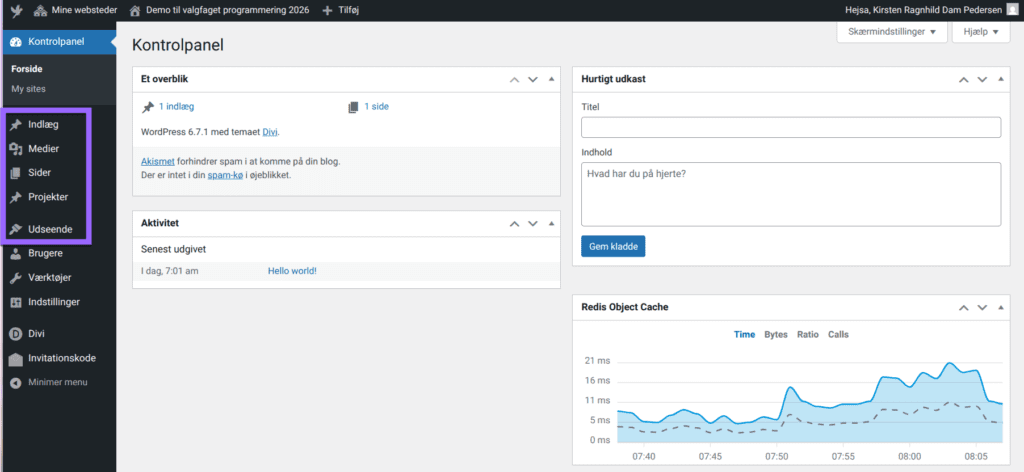The height and width of the screenshot is (472, 1024).
Task: Select the Udseende paintbrush icon
Action: pyautogui.click(x=15, y=230)
